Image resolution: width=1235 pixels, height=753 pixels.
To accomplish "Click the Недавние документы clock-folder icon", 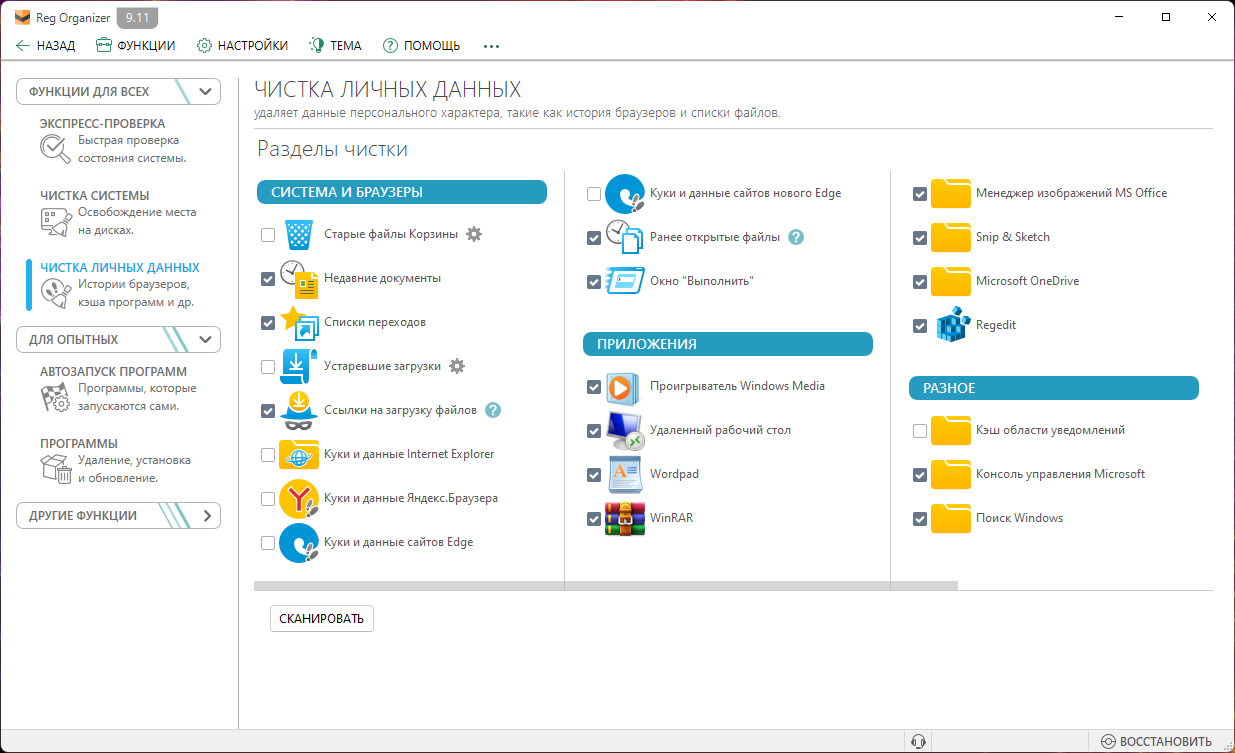I will click(x=299, y=279).
